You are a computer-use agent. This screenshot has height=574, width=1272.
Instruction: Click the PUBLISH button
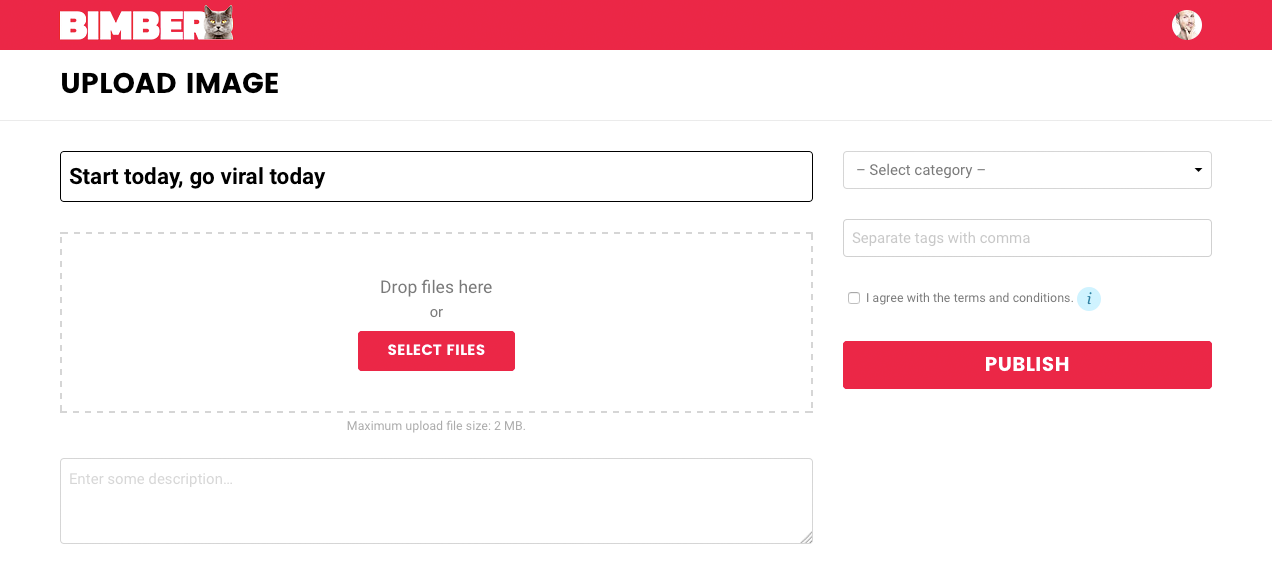1027,365
